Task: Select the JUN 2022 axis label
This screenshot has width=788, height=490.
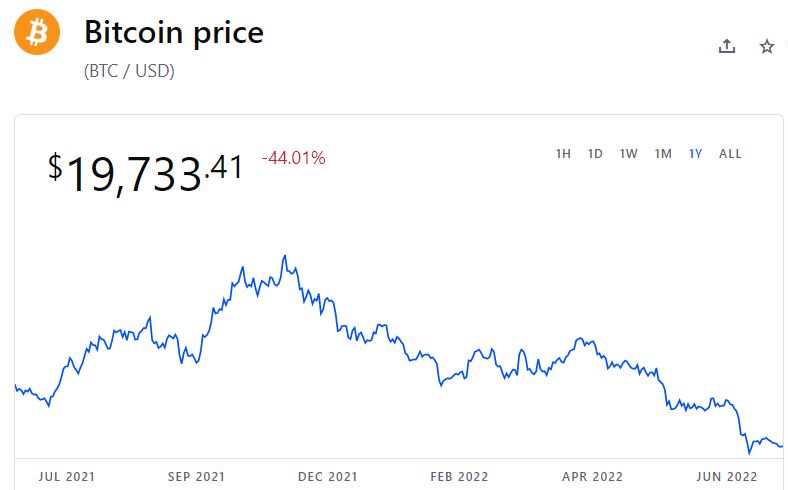Action: tap(726, 477)
